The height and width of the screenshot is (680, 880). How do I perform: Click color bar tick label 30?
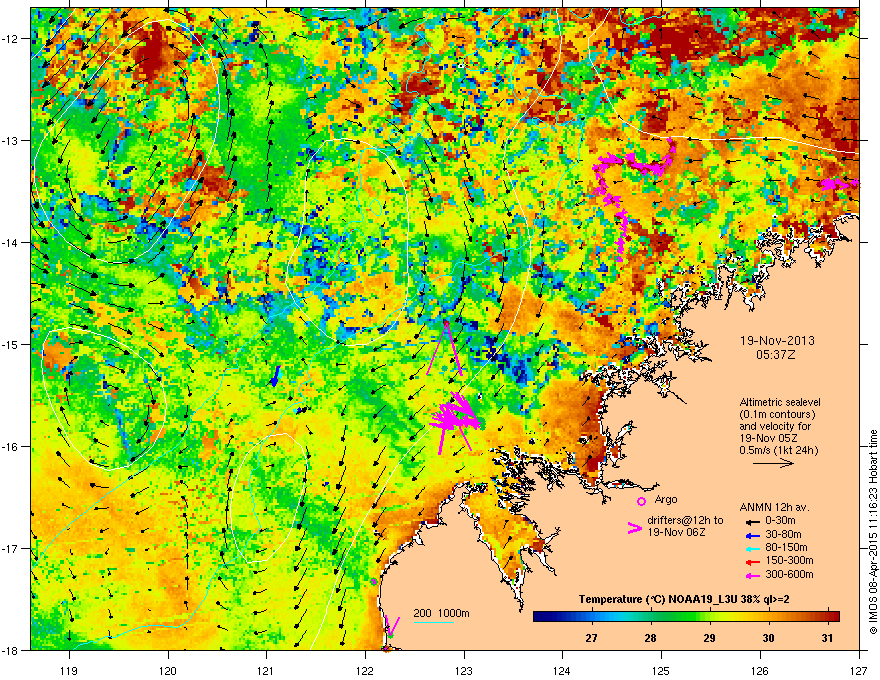click(x=768, y=638)
